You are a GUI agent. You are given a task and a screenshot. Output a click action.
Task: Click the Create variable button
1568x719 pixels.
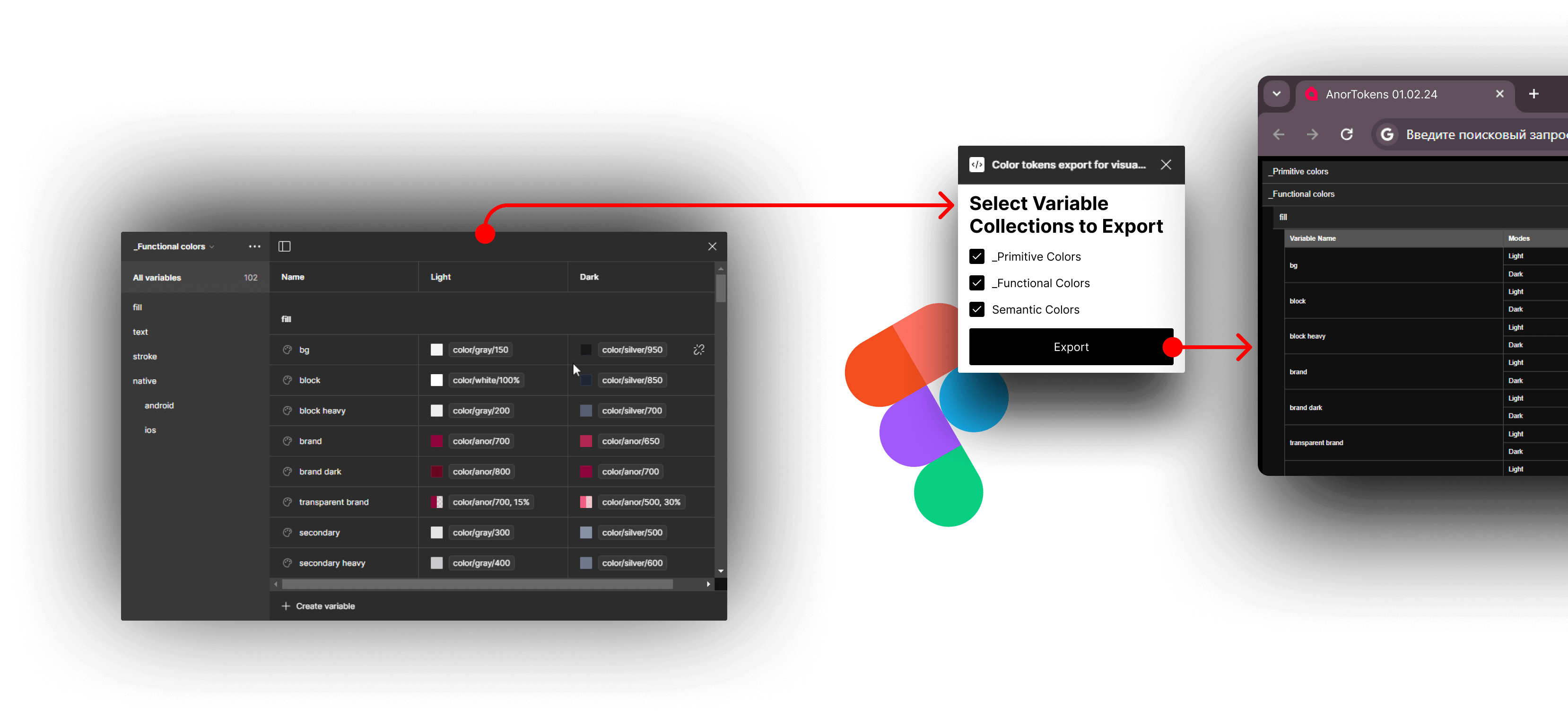[x=318, y=606]
